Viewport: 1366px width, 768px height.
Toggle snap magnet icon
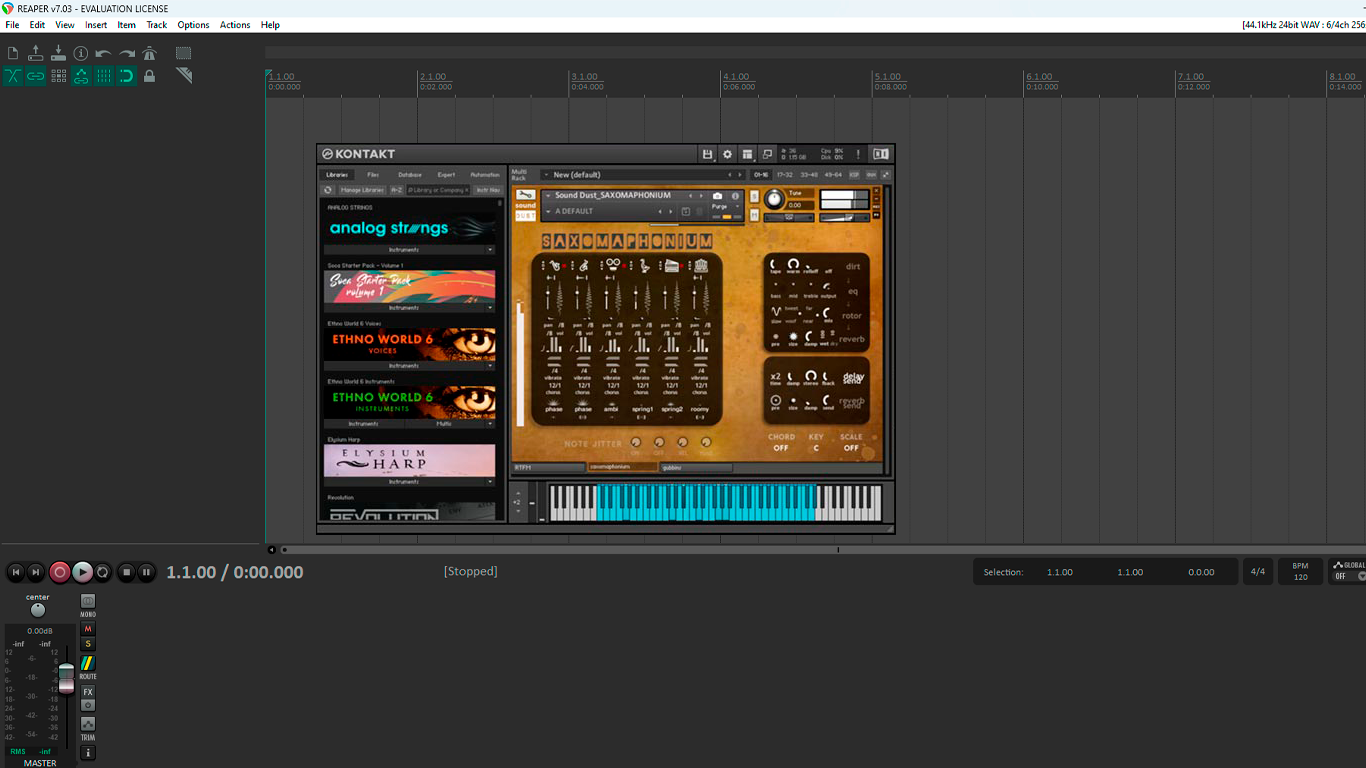tap(127, 76)
